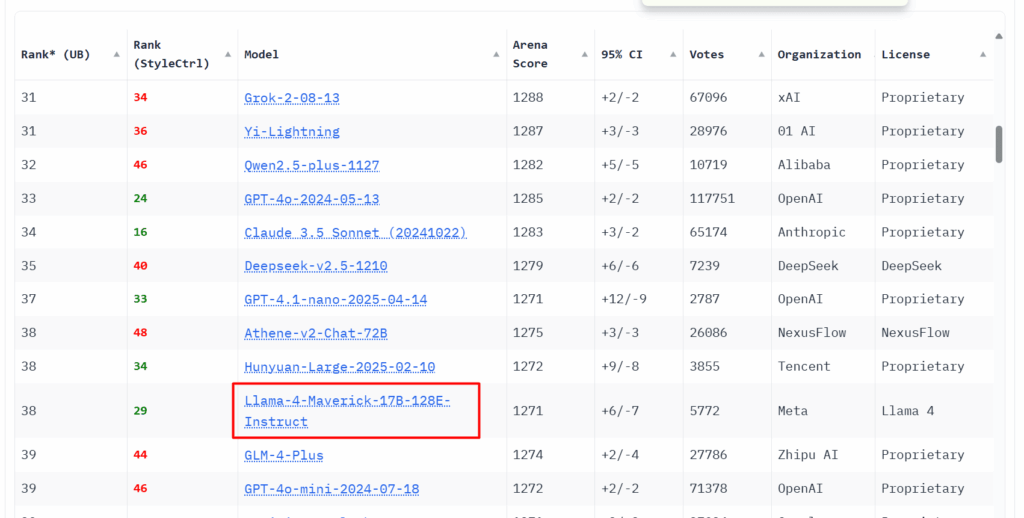Open the GPT-4o-2024-05-13 link
This screenshot has width=1024, height=518.
pos(312,199)
